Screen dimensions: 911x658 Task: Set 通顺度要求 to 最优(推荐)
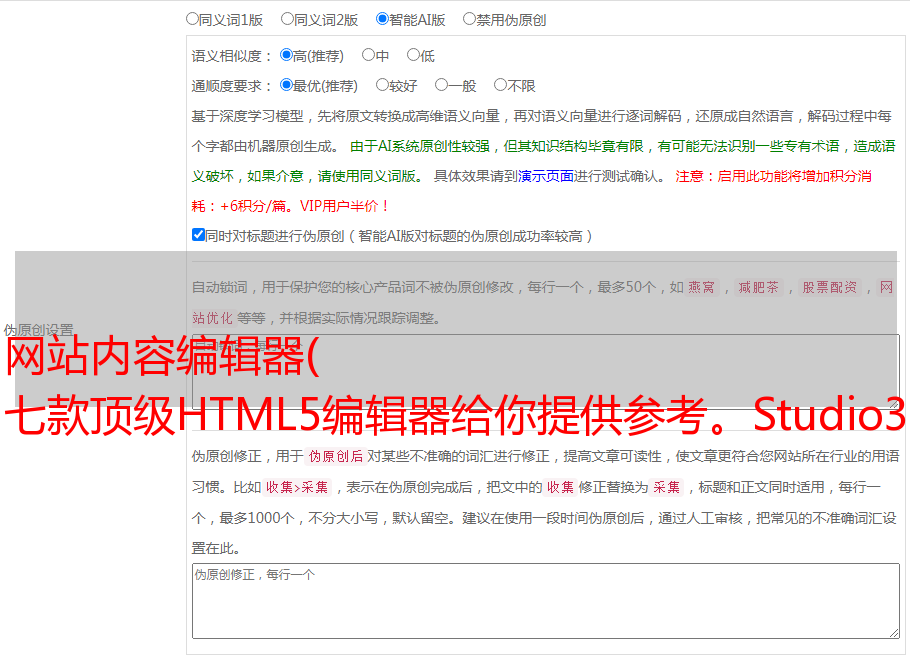click(286, 85)
